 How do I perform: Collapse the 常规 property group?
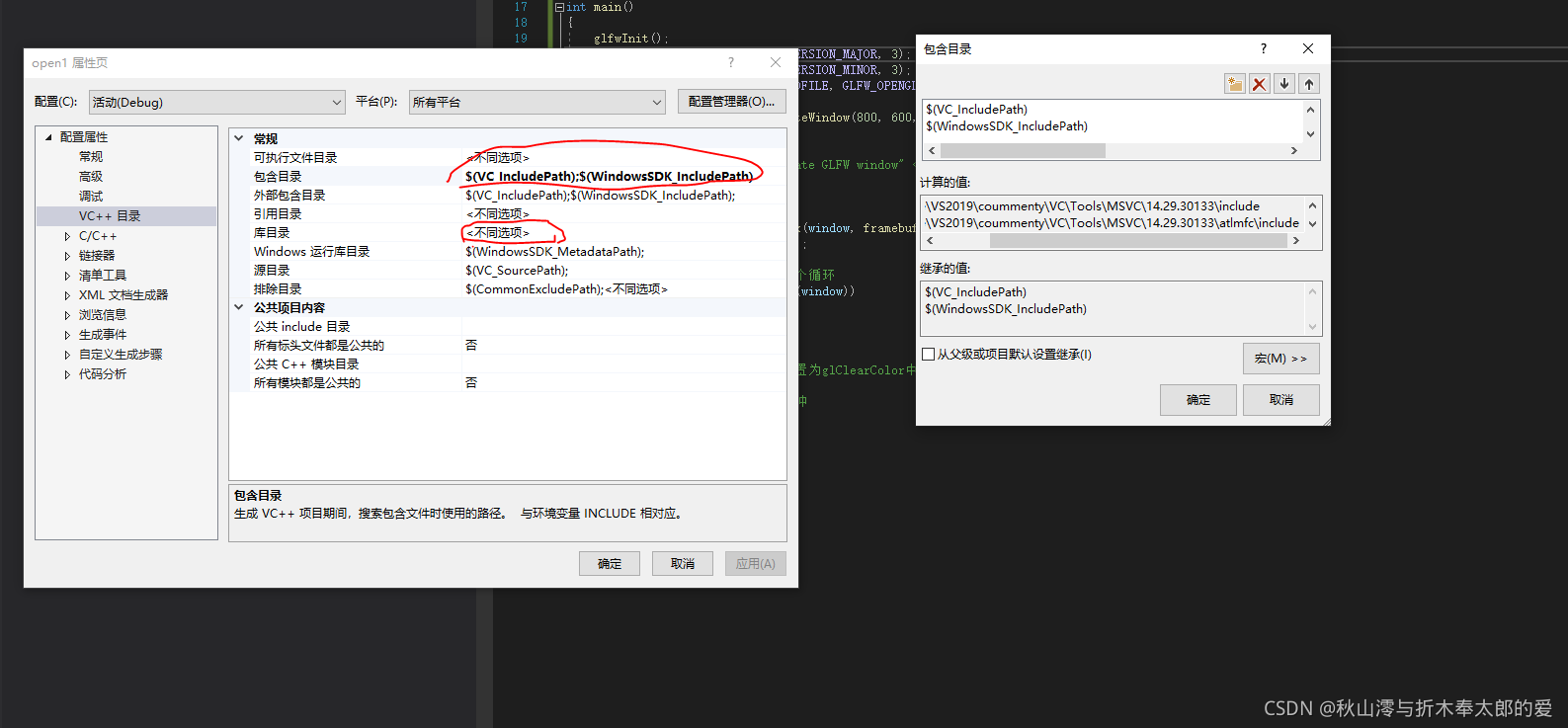pyautogui.click(x=238, y=138)
